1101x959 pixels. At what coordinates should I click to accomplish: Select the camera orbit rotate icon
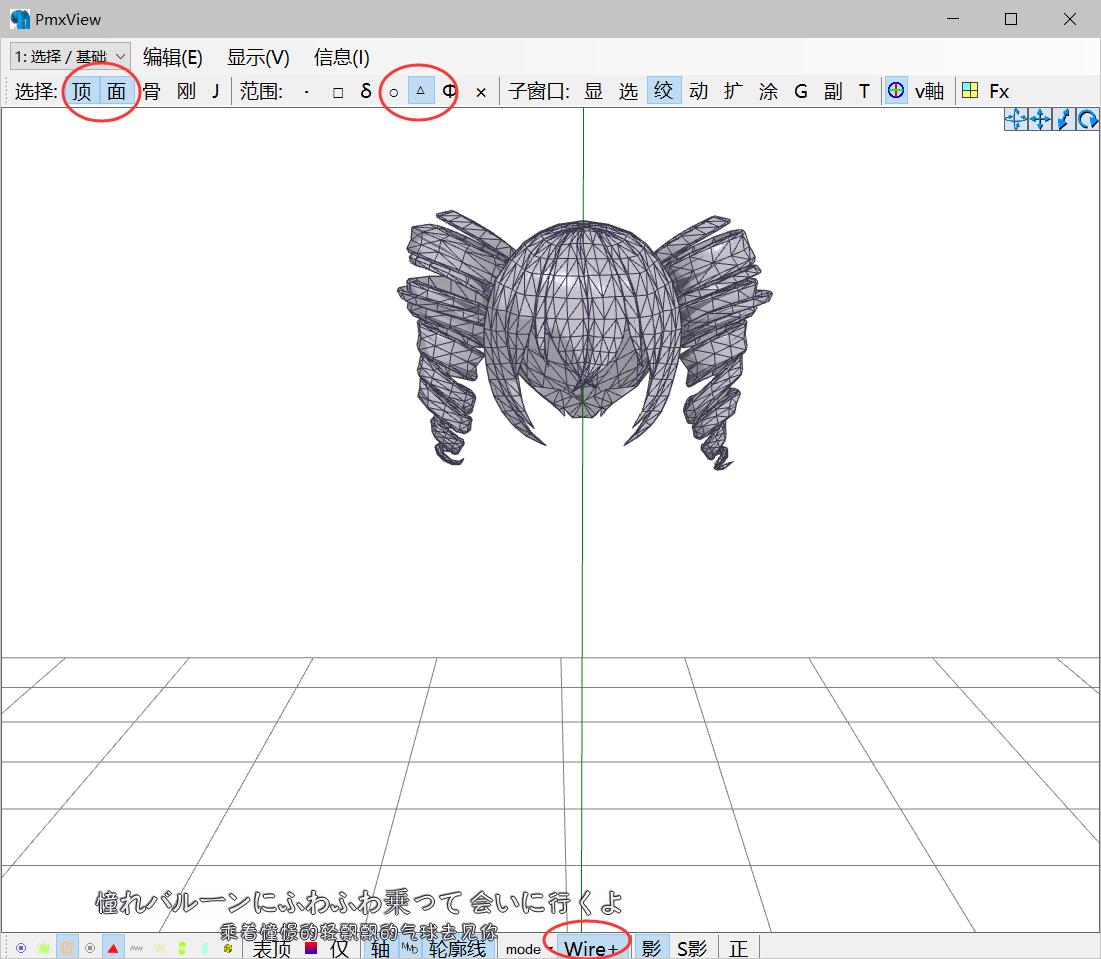1015,119
